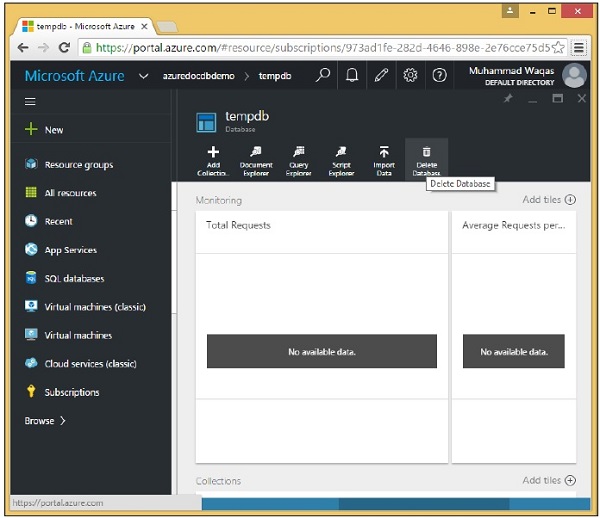Close the tempdb blade

click(x=582, y=99)
